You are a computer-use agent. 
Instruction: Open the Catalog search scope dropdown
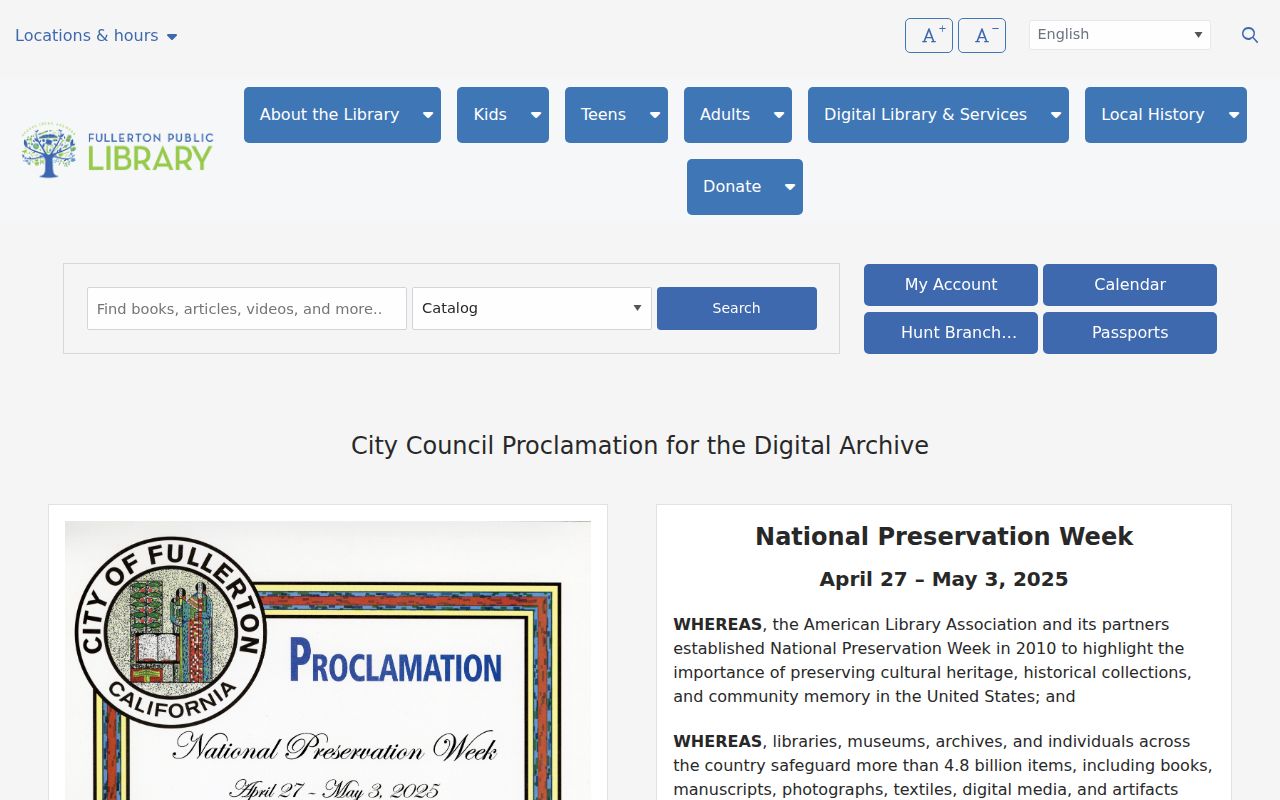(x=532, y=308)
